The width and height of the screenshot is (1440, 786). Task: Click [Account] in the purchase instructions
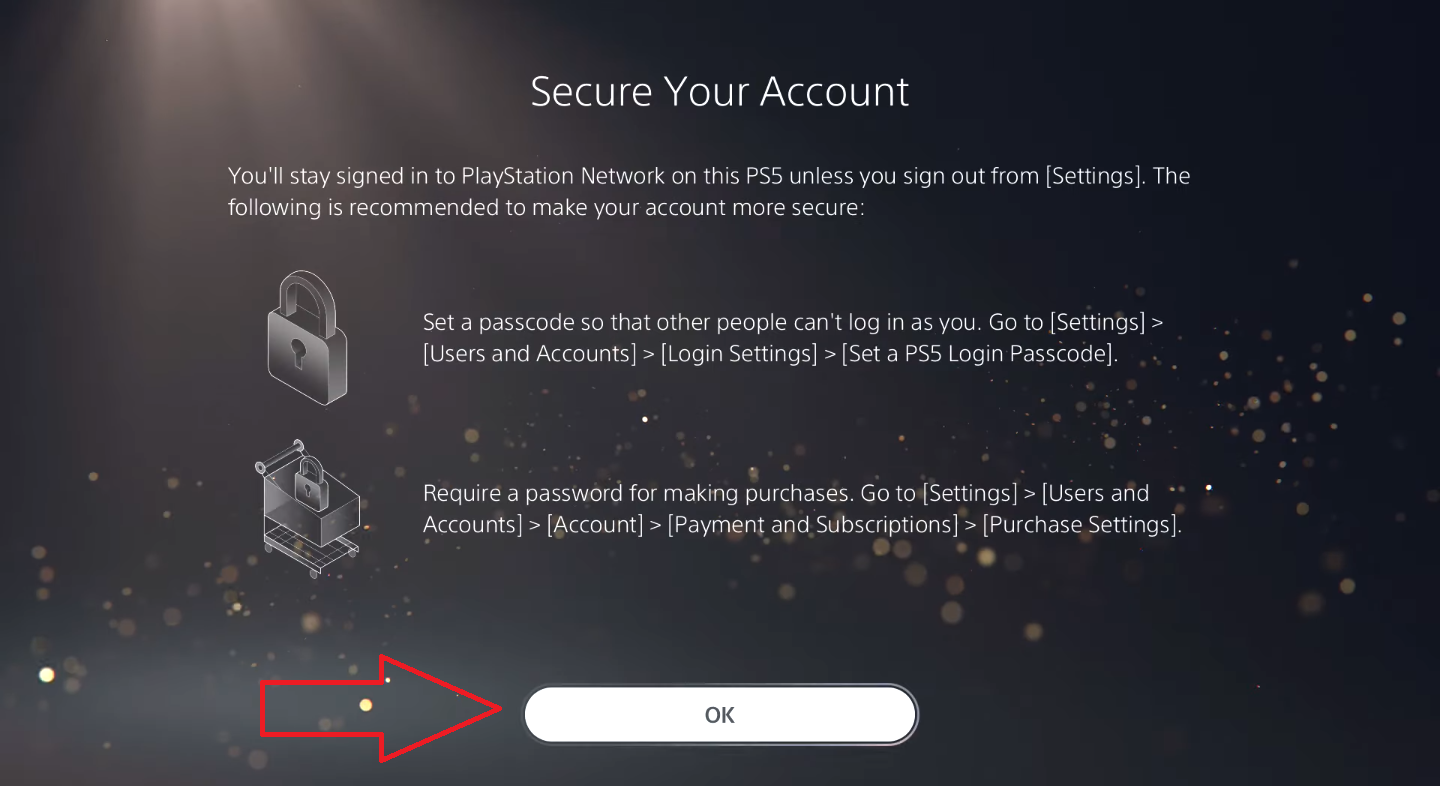[x=595, y=524]
